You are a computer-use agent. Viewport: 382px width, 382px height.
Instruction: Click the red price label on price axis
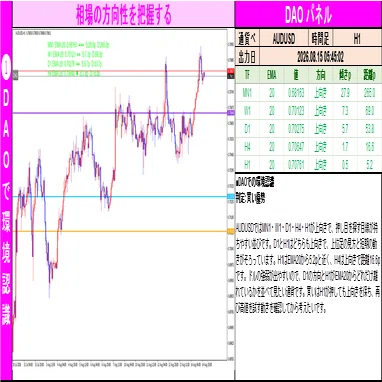[x=230, y=71]
